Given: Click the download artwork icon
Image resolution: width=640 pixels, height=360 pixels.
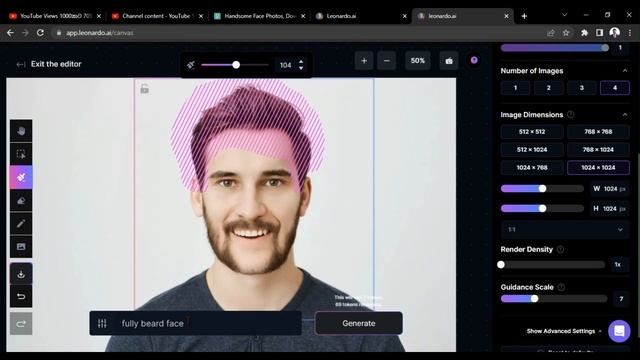Looking at the screenshot, I should 21,274.
